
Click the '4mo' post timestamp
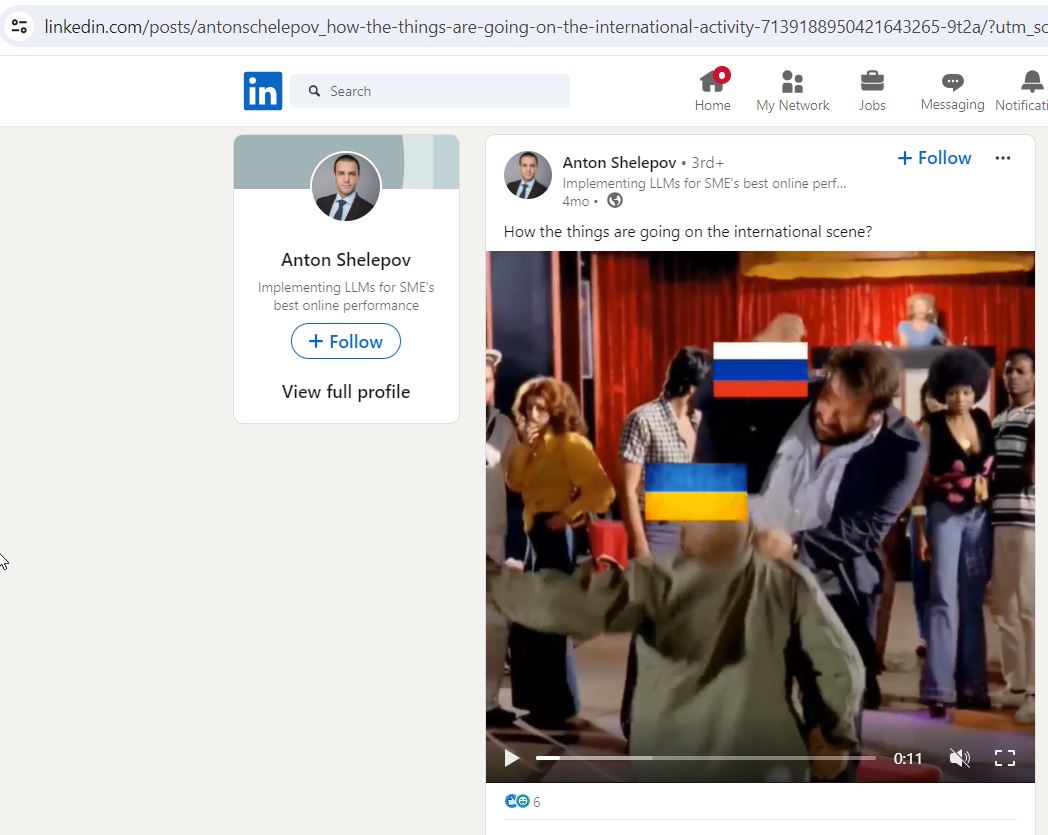tap(576, 201)
